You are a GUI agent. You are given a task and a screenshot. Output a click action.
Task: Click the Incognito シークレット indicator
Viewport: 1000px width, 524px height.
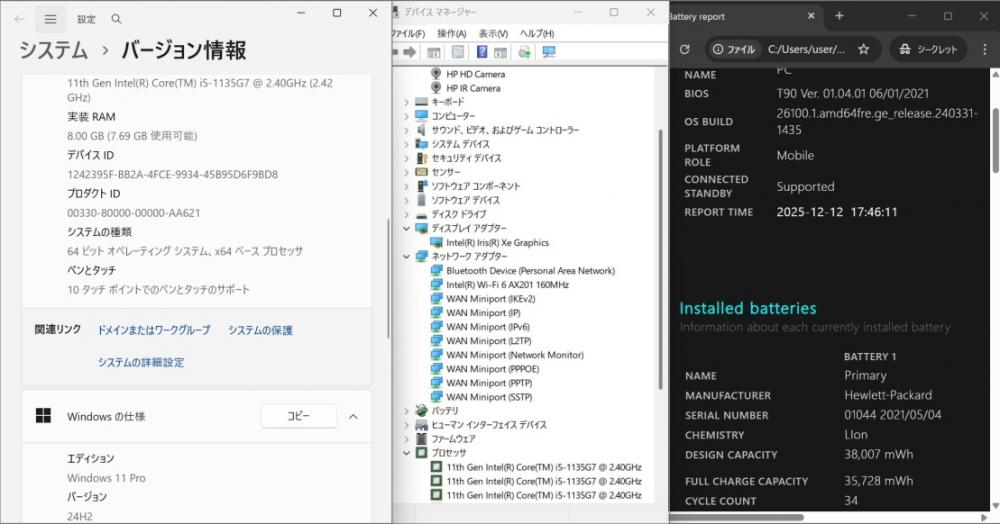(929, 49)
